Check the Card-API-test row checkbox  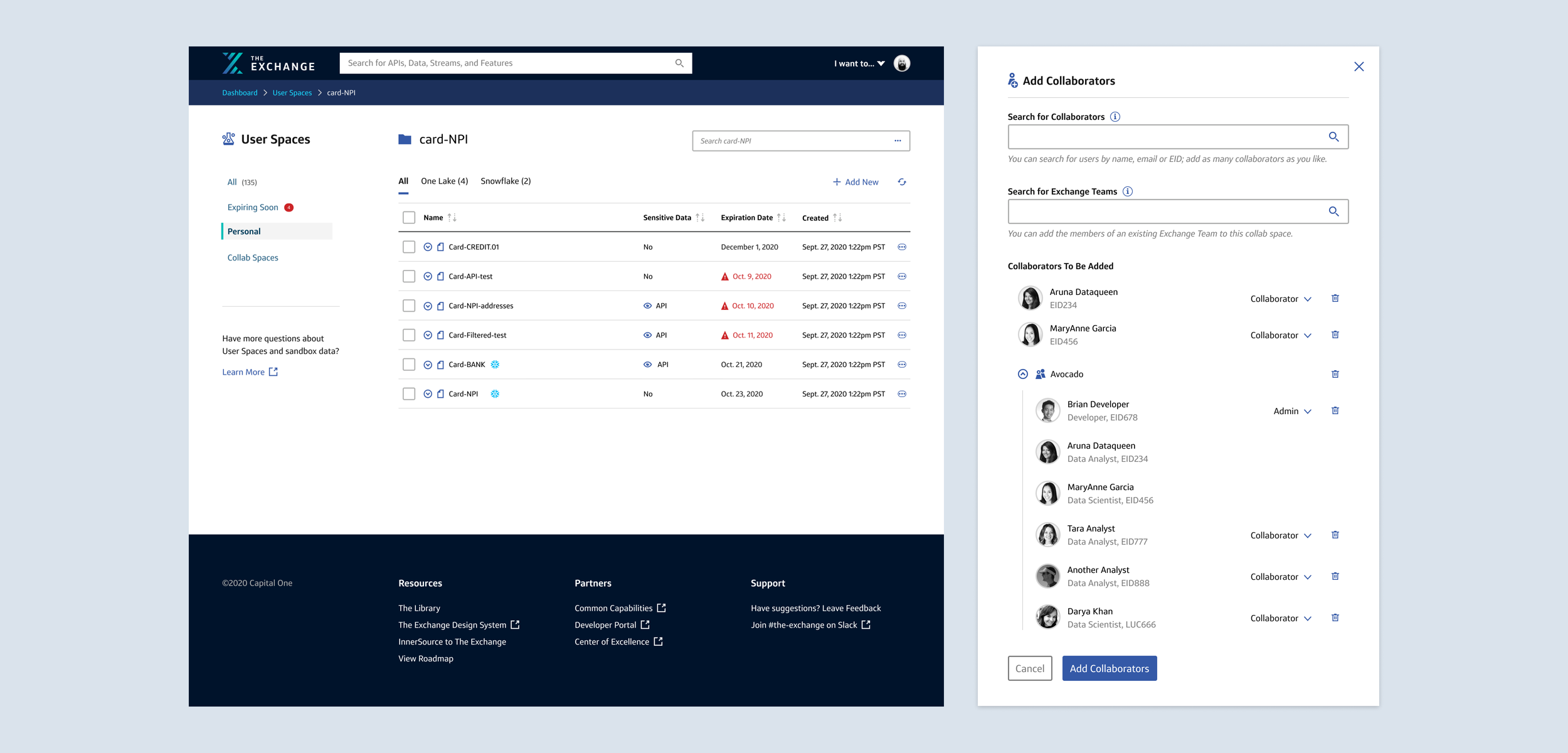point(409,277)
